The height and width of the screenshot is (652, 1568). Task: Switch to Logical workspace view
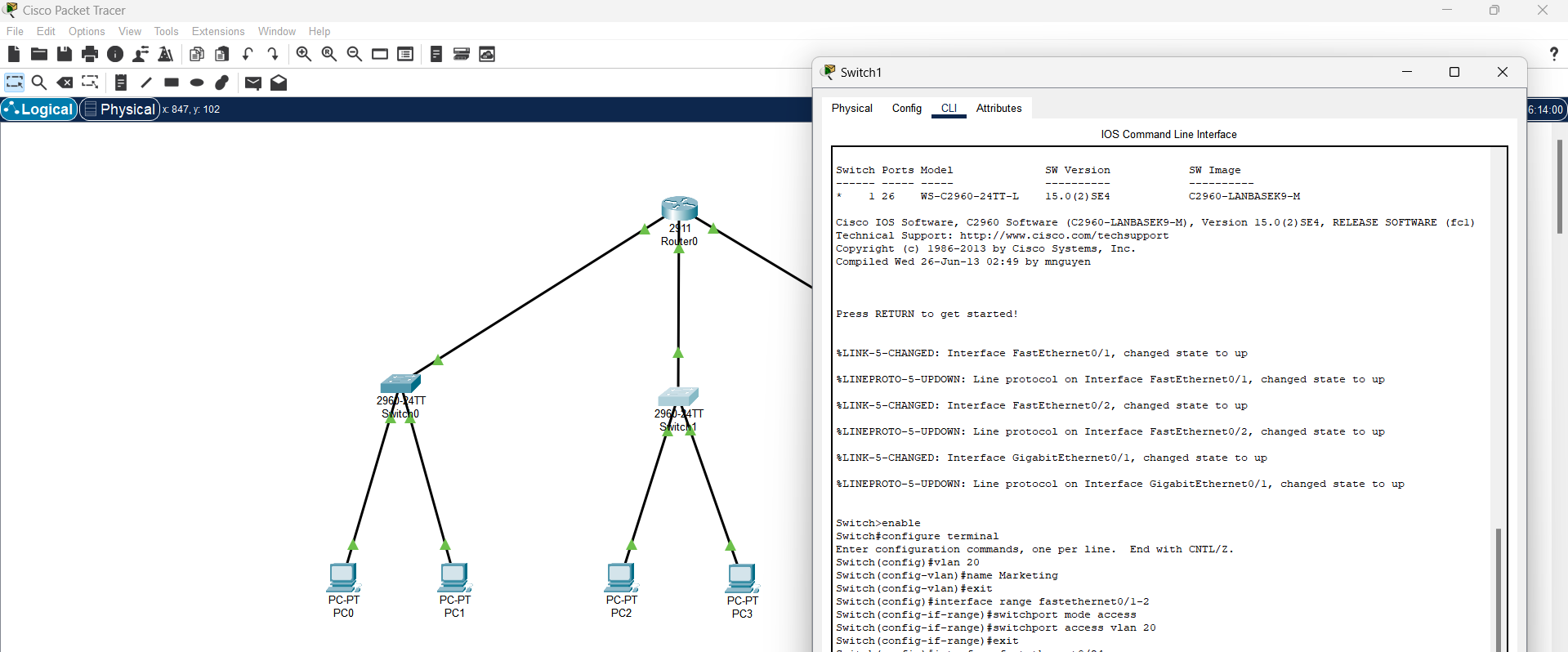(x=39, y=109)
